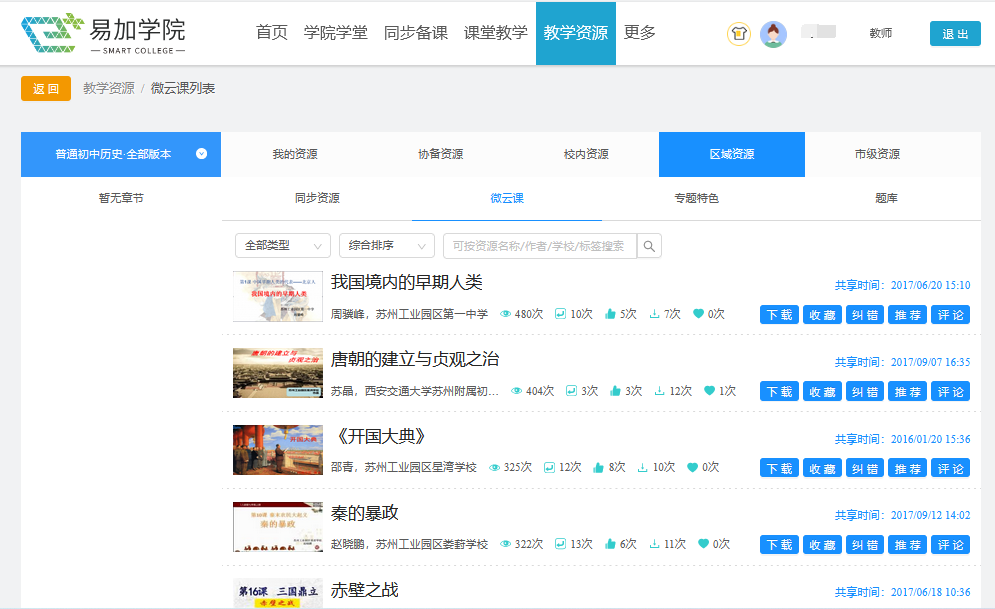Click the 教学资源 breadcrumb link

click(x=109, y=88)
